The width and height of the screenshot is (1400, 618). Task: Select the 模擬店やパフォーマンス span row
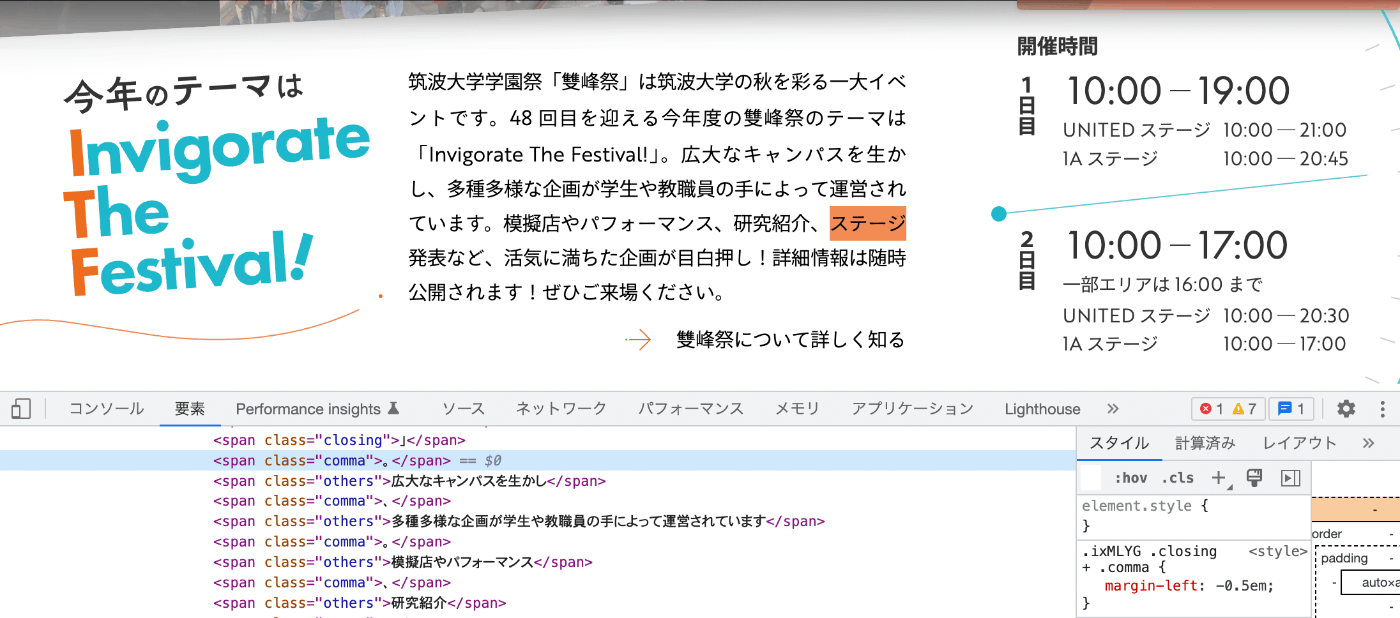[x=537, y=563]
